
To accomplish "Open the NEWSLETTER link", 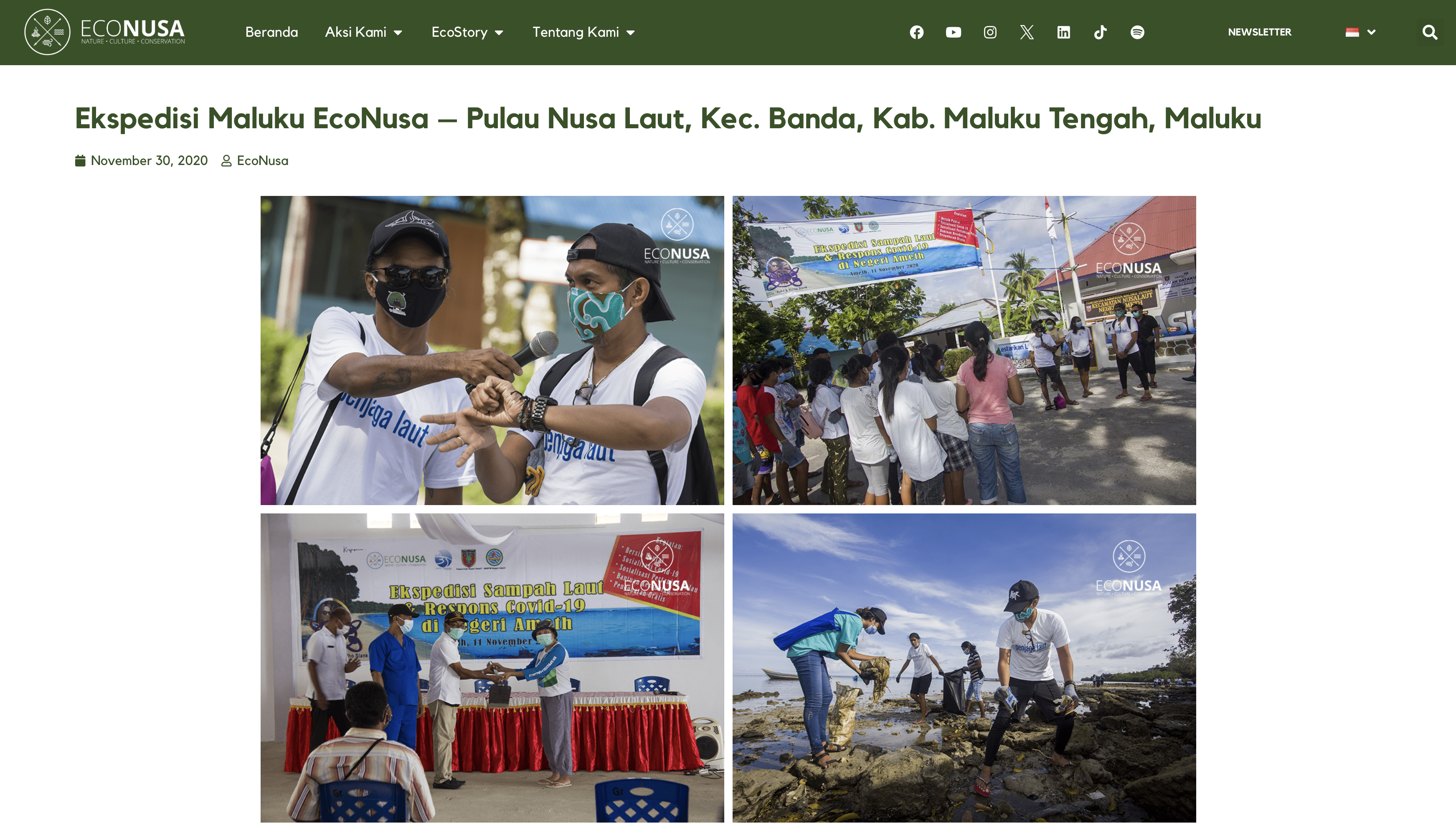I will pyautogui.click(x=1259, y=33).
